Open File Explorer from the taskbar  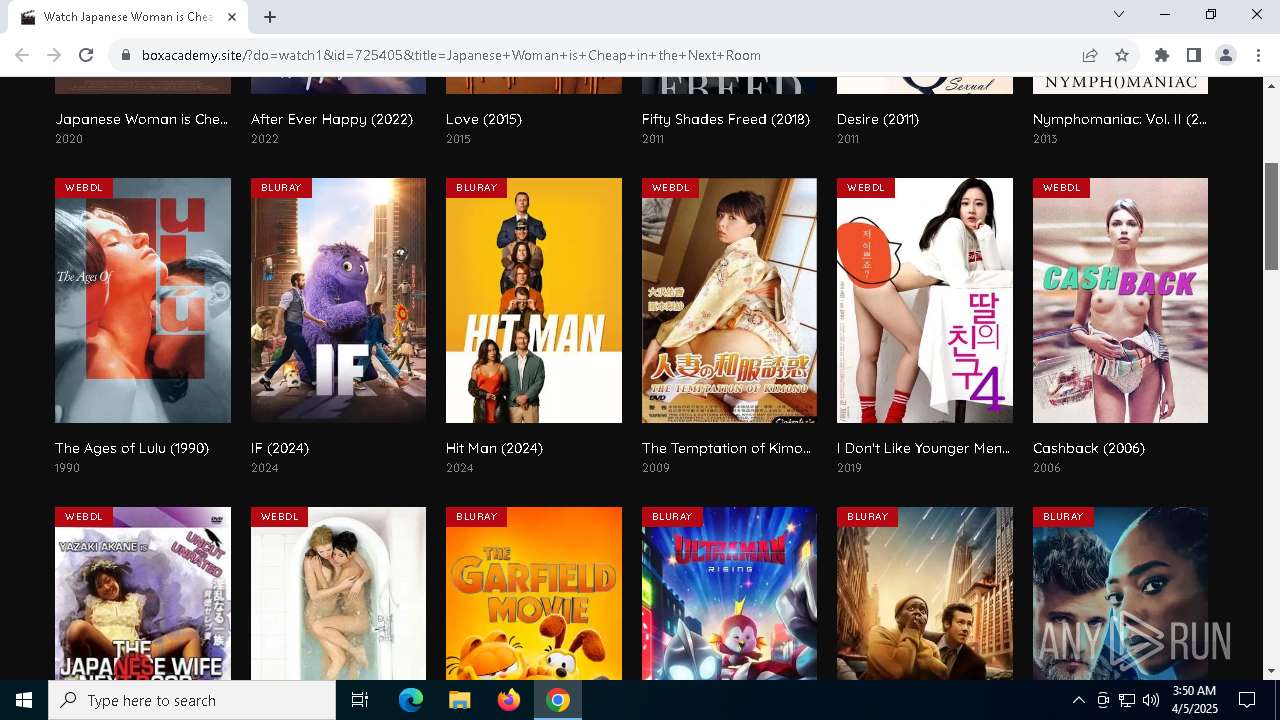(x=459, y=700)
